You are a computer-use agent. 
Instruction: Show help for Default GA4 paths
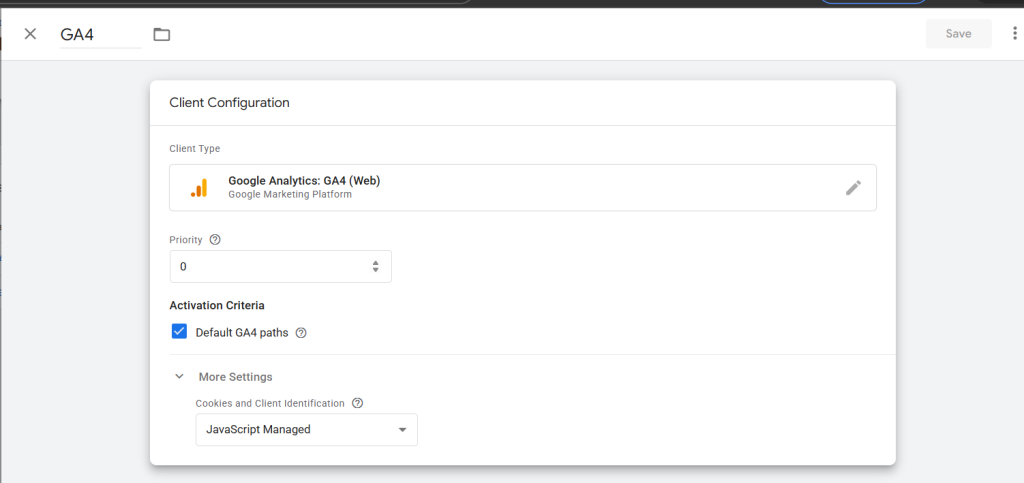click(x=301, y=333)
